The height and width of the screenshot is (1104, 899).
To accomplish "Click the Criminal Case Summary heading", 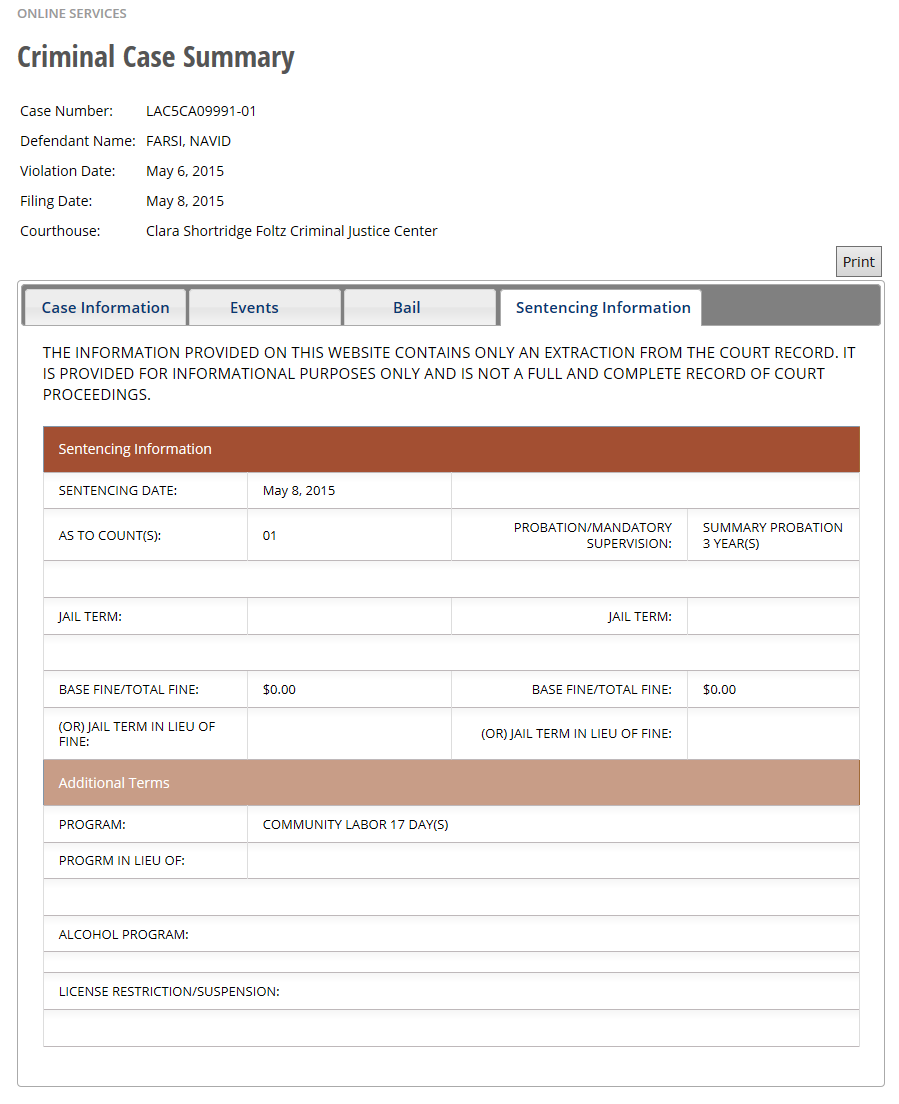I will [x=156, y=57].
